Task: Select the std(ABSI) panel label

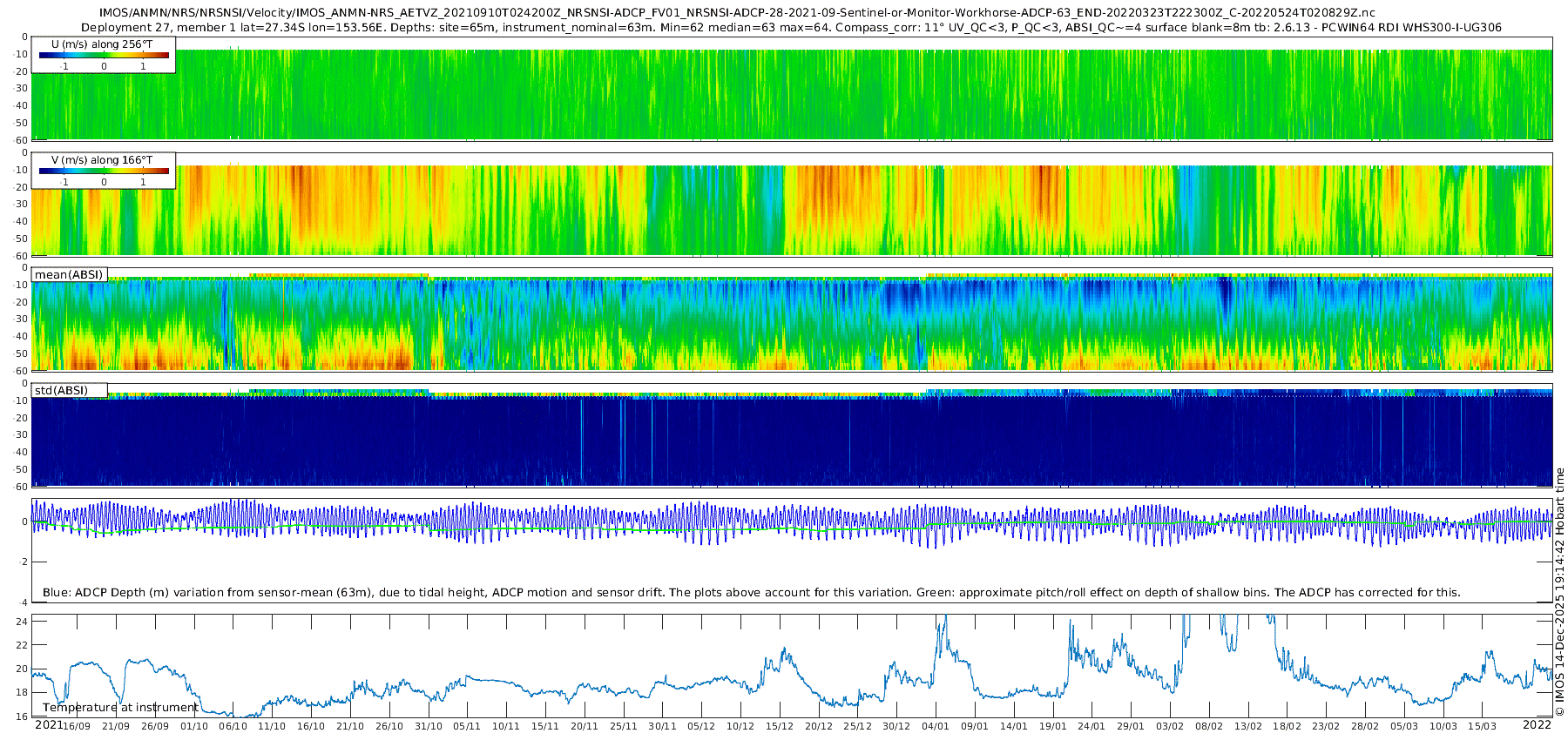Action: (61, 390)
